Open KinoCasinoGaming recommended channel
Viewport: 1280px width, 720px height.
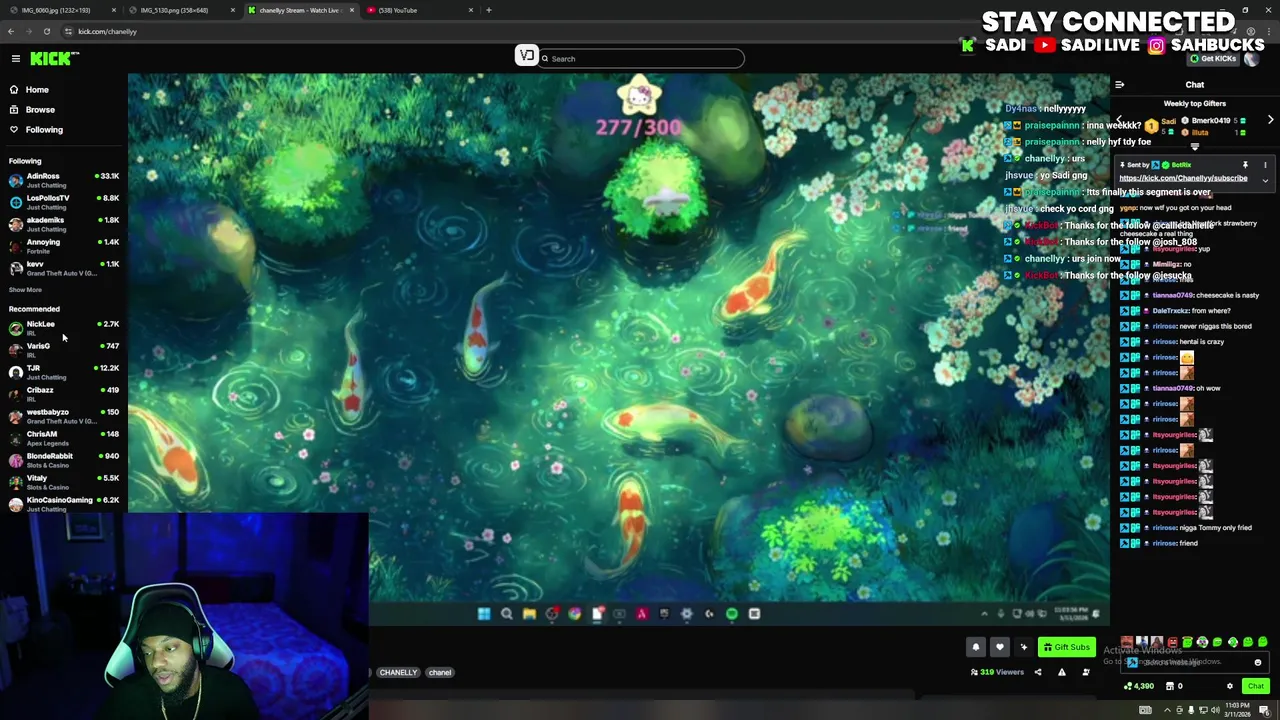coord(63,504)
